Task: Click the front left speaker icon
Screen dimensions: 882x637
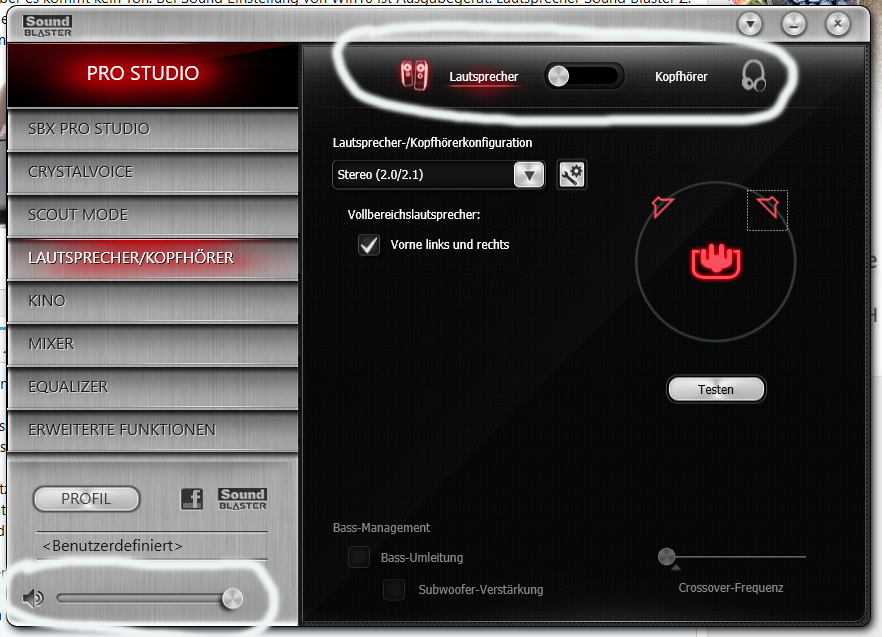Action: coord(662,207)
